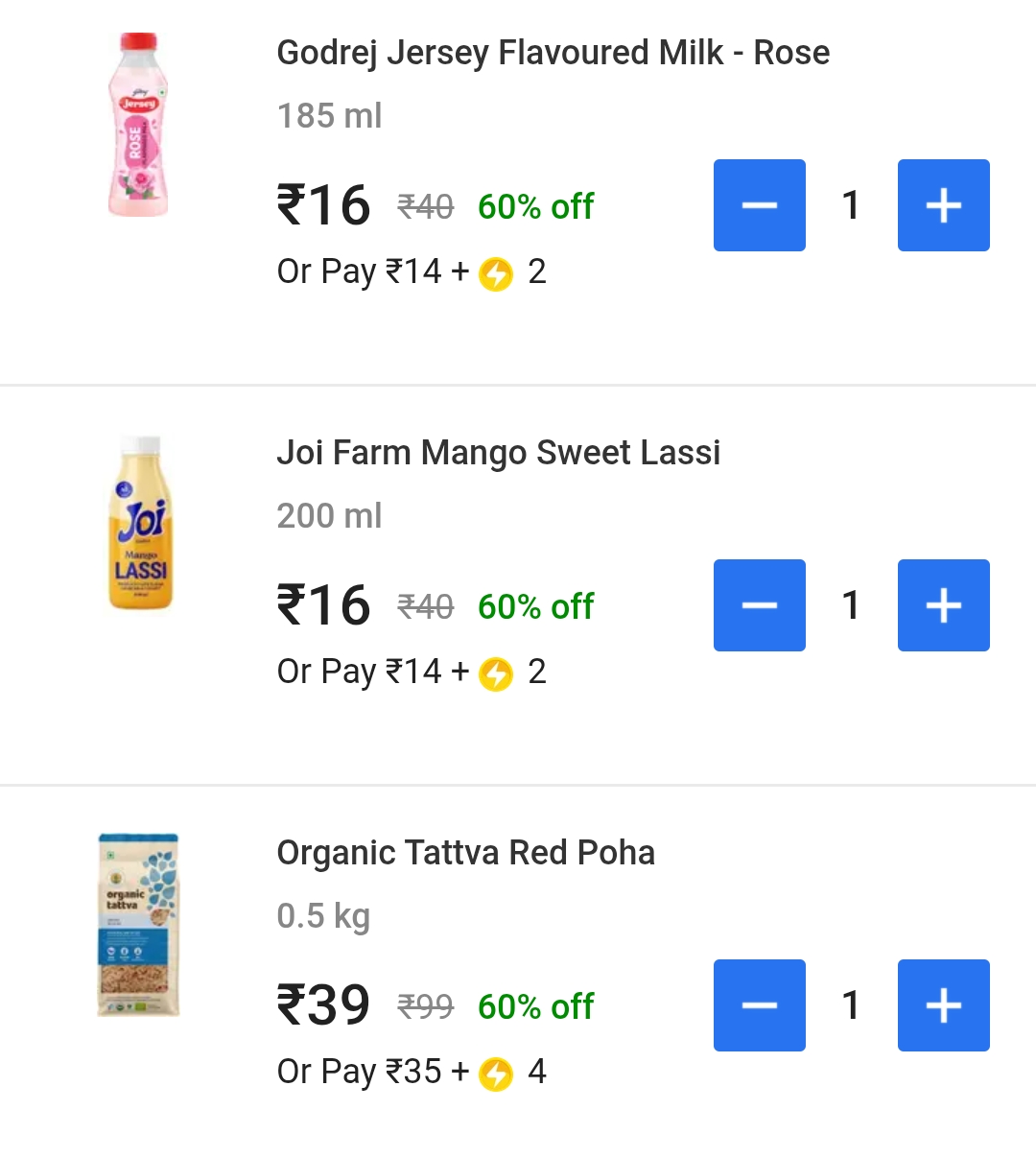Tap the ₹39 price of Red Poha
1036x1157 pixels.
(323, 1005)
